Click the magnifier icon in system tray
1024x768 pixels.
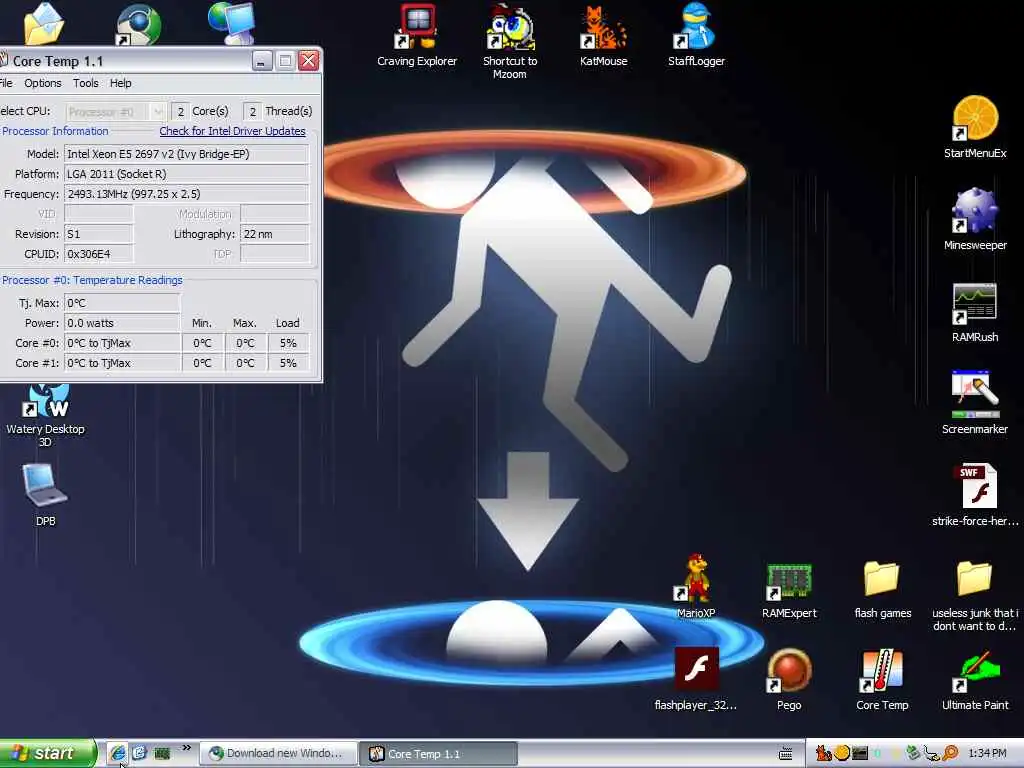pos(951,754)
